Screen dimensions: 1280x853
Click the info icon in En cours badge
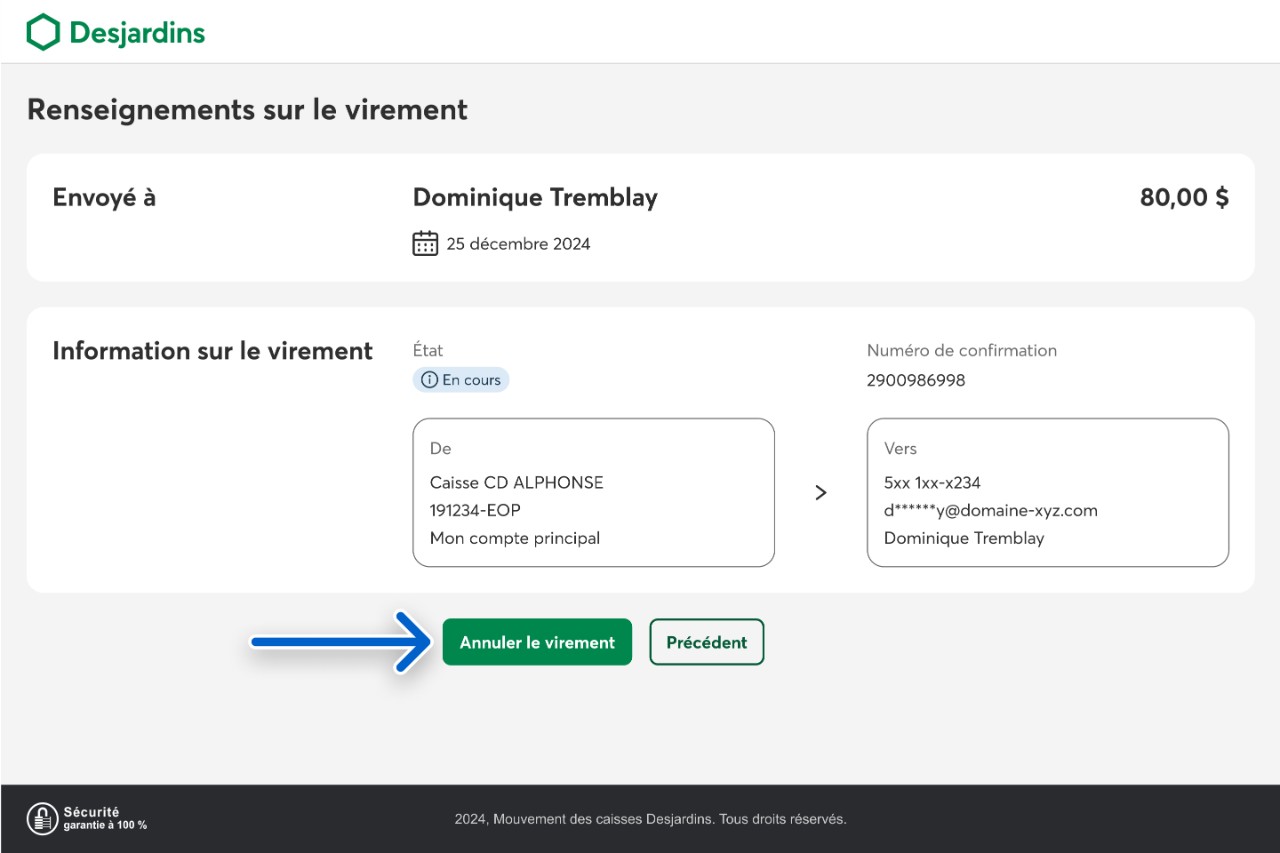click(429, 380)
